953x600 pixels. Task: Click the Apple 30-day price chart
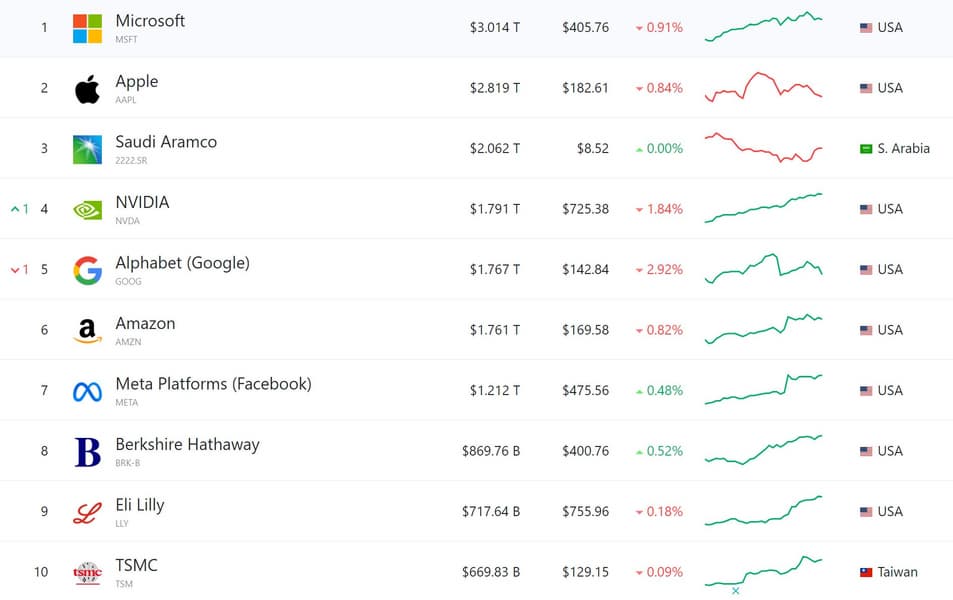tap(763, 87)
